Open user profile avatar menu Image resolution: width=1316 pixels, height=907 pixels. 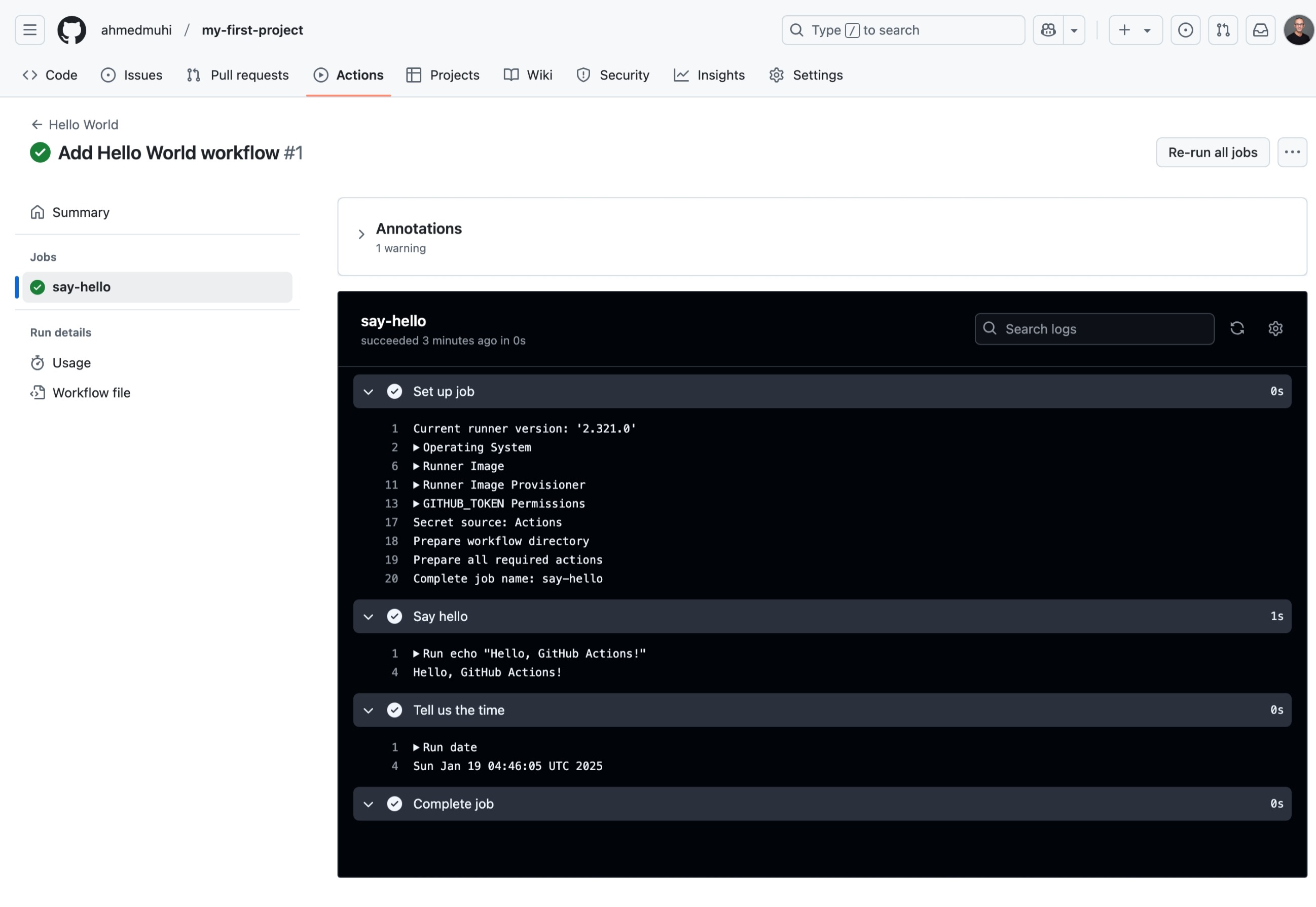pos(1298,29)
